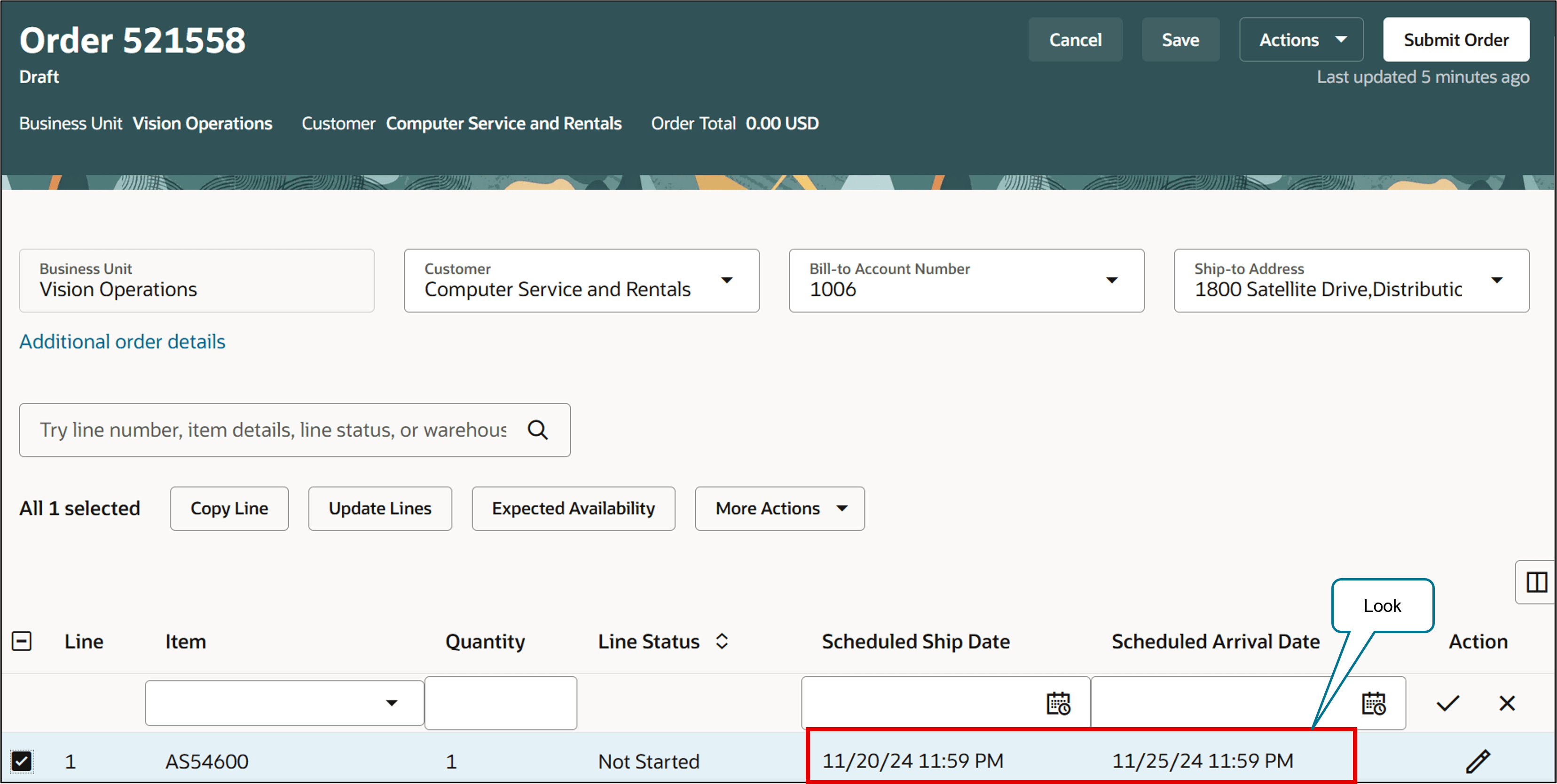
Task: Expand the Ship-to Address dropdown
Action: pos(1496,281)
